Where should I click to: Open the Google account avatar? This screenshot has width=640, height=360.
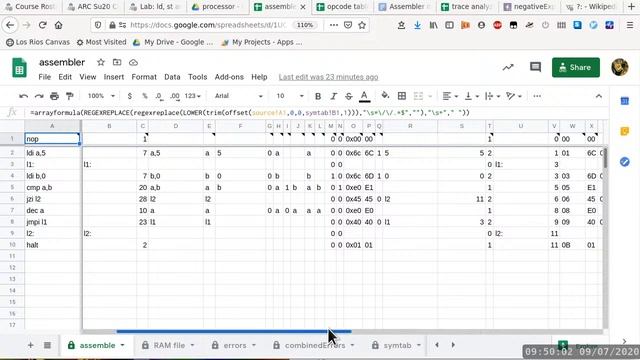click(x=620, y=67)
